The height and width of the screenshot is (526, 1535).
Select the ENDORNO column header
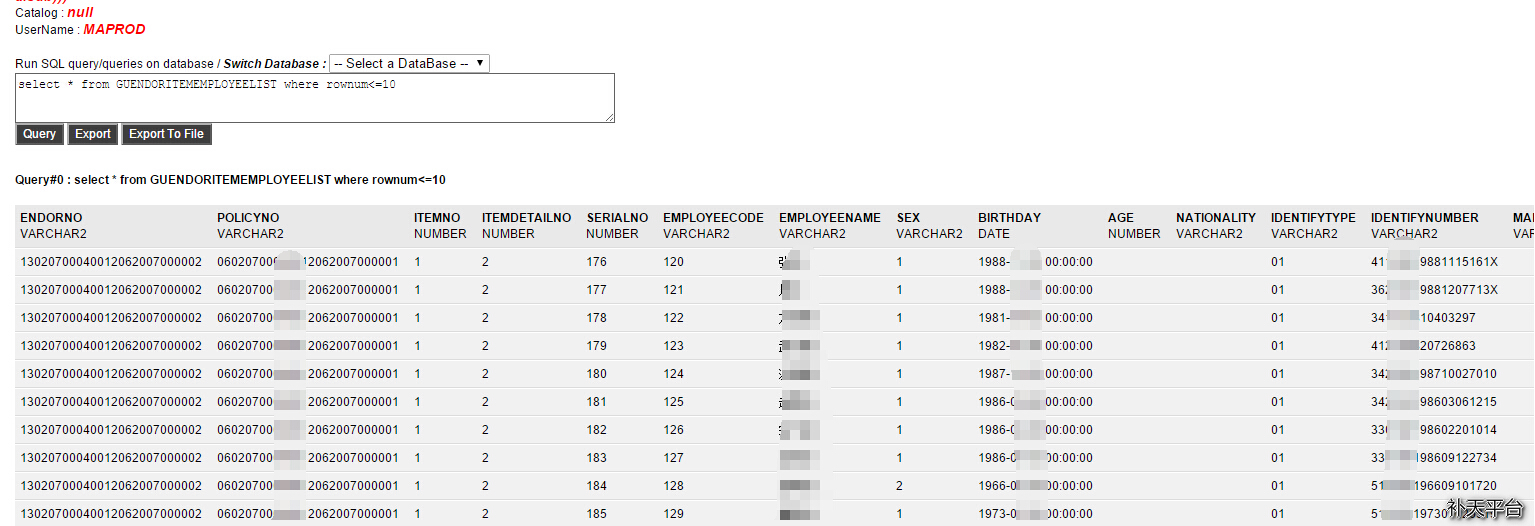[51, 218]
